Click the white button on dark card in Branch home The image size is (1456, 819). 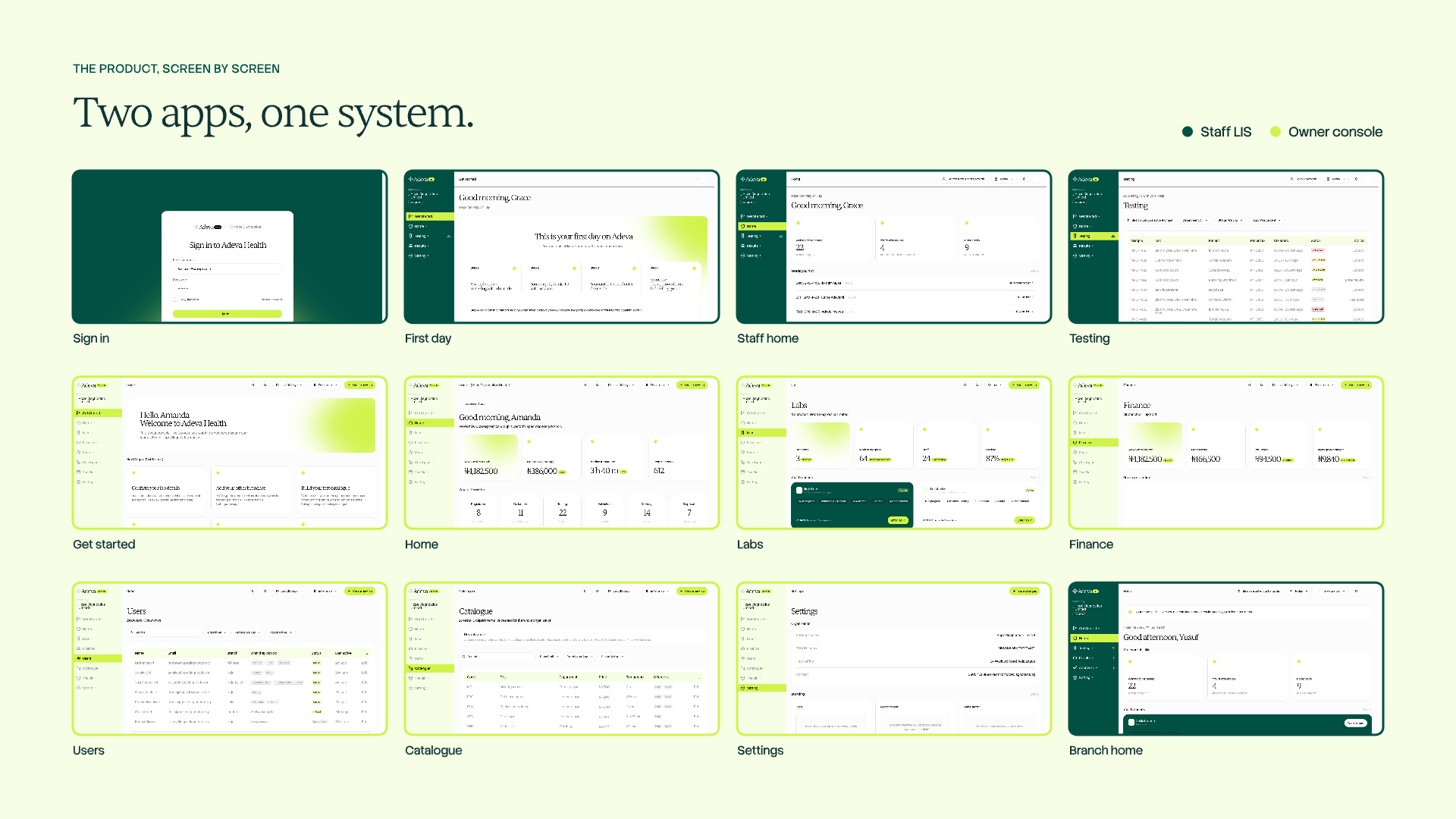(x=1356, y=723)
